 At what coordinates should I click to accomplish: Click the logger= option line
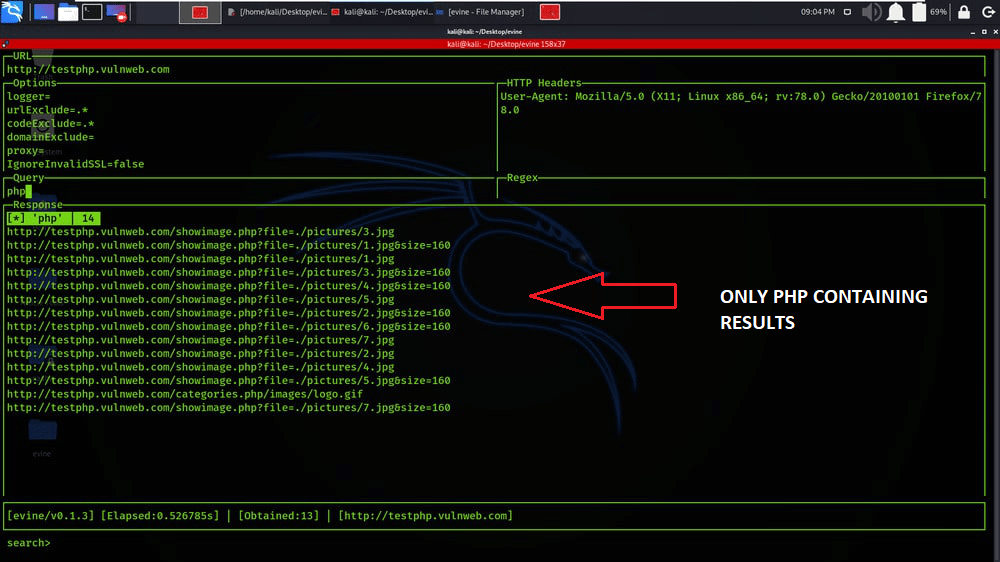pyautogui.click(x=29, y=97)
